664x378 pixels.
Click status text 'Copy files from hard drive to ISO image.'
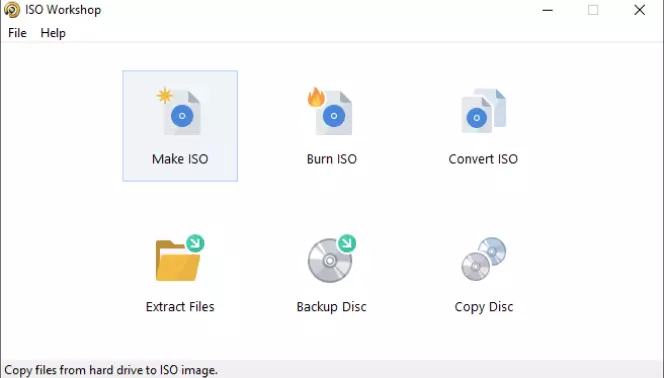click(111, 370)
